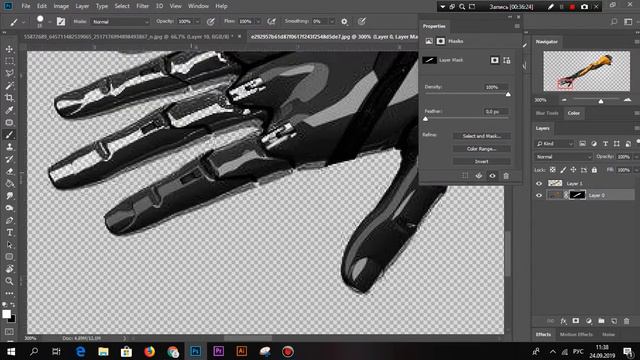Open layer Kind filter dropdown

coord(555,144)
